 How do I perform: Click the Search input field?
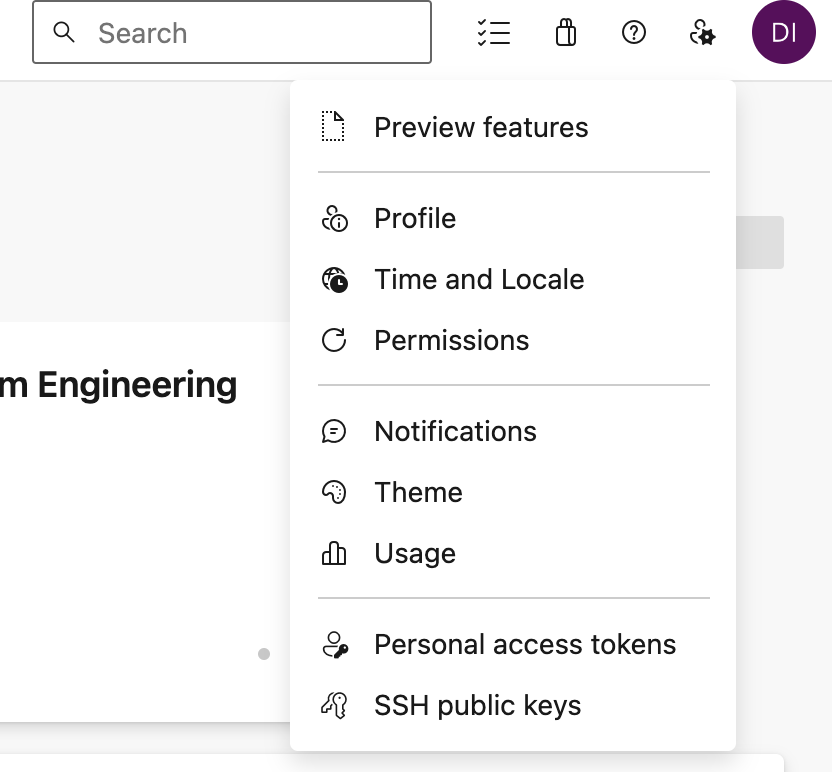pos(232,32)
